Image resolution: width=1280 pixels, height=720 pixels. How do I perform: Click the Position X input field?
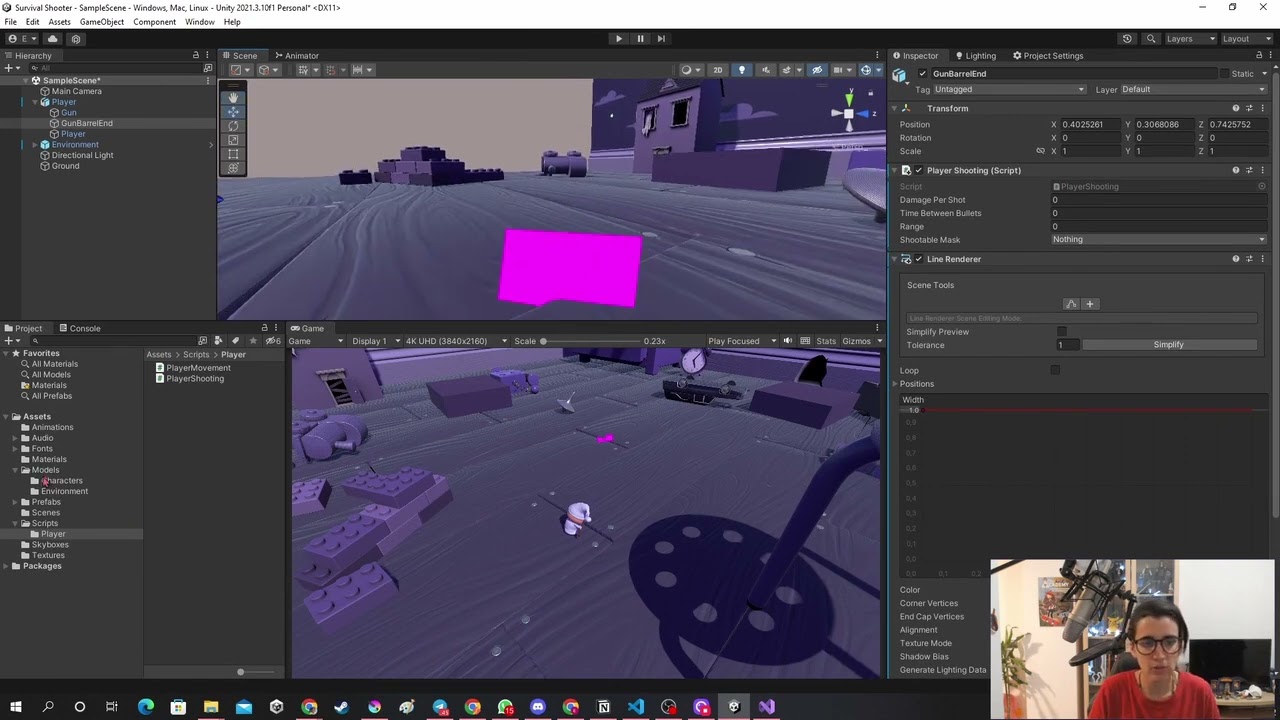pyautogui.click(x=1089, y=125)
